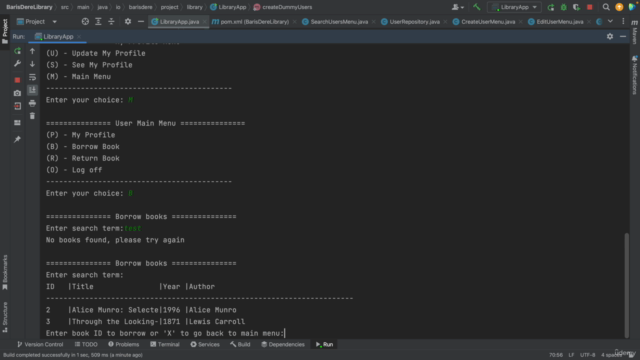Open the Bookmarks side panel
Viewport: 640px width, 360px height.
tap(5, 272)
